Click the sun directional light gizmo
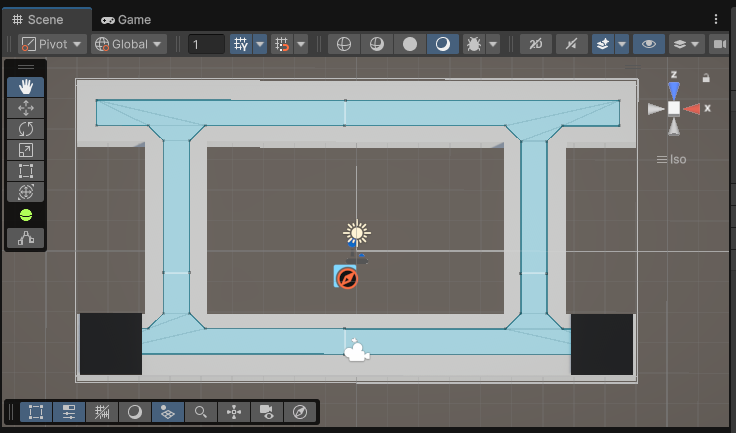Screen dimensions: 736x433 (x=356, y=233)
